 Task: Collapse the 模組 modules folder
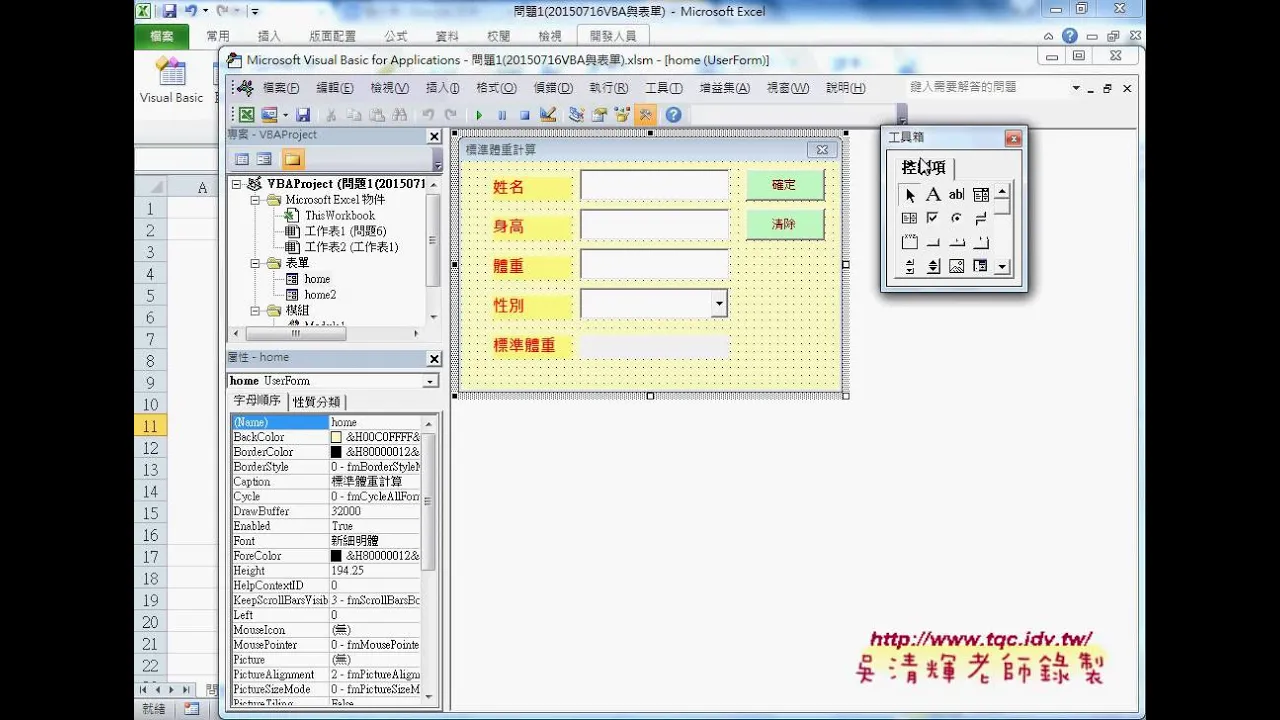click(x=255, y=311)
